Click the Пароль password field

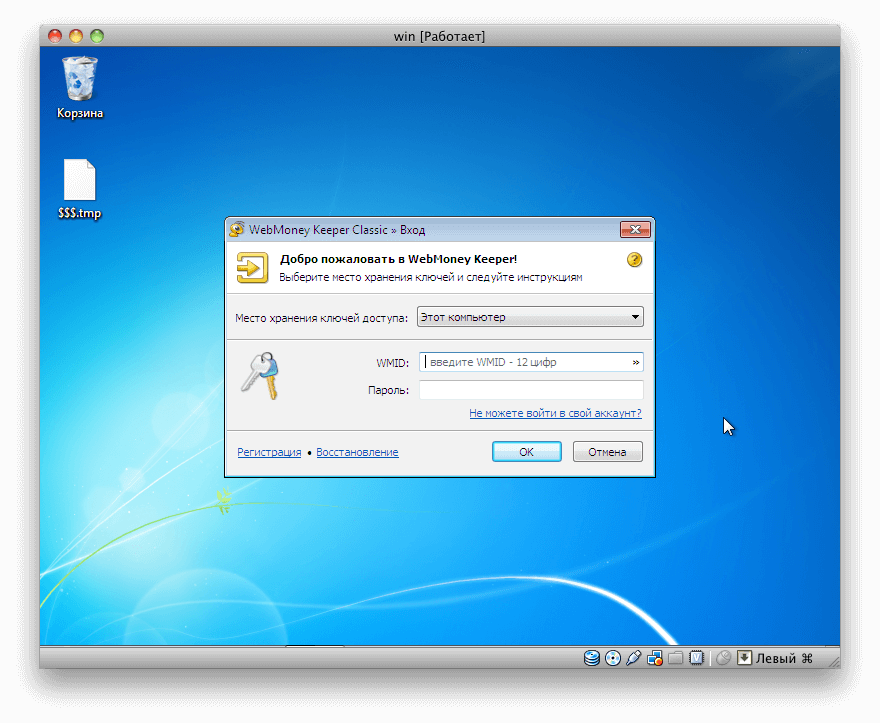point(531,390)
